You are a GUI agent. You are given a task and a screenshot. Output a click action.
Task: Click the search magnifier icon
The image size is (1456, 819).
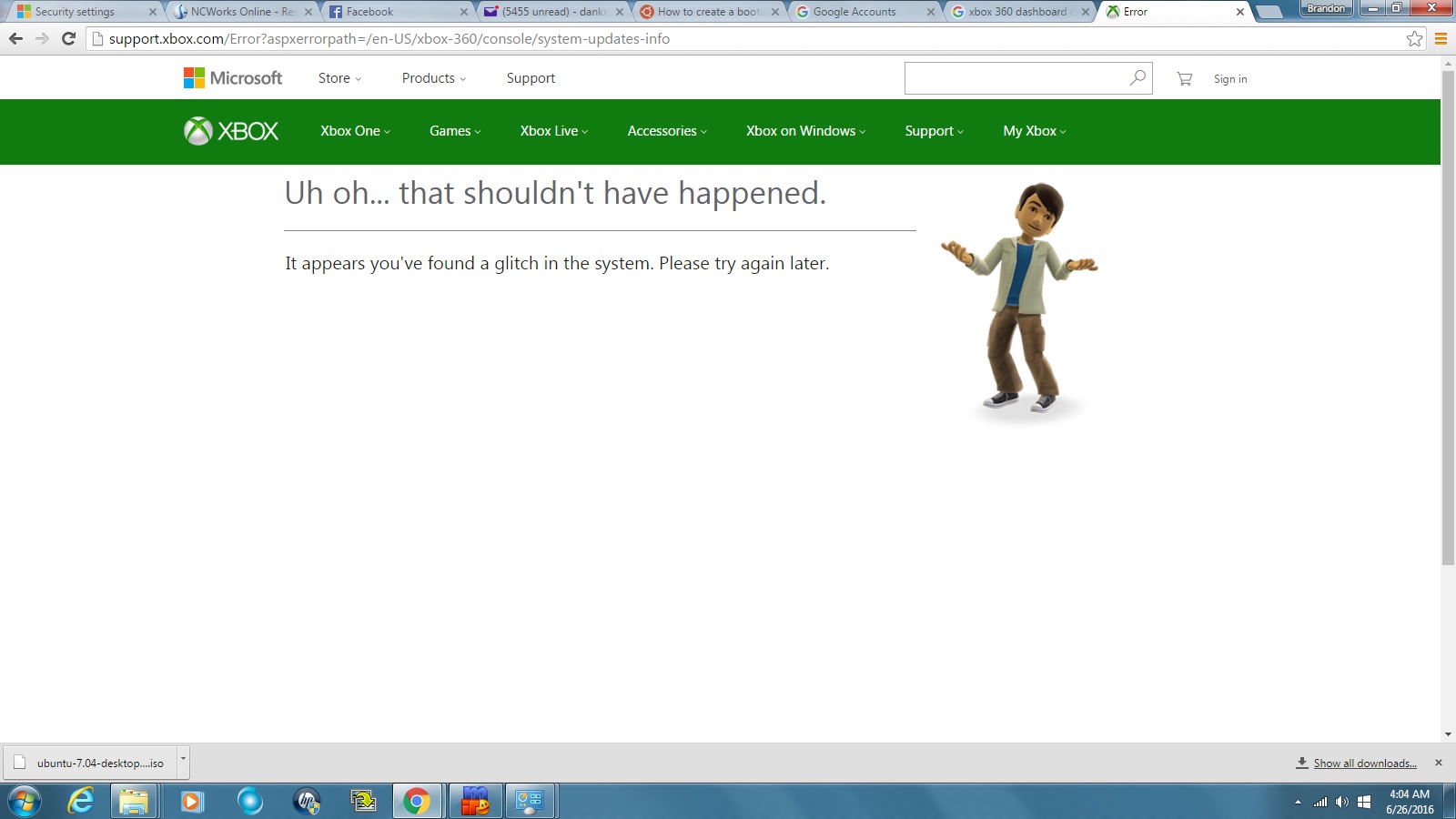(1137, 78)
